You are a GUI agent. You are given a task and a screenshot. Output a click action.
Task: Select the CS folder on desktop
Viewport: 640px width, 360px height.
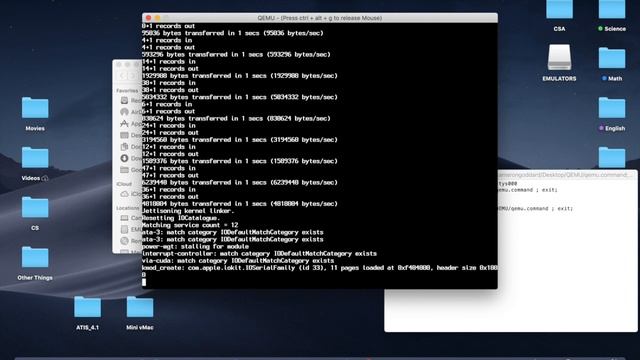(35, 213)
